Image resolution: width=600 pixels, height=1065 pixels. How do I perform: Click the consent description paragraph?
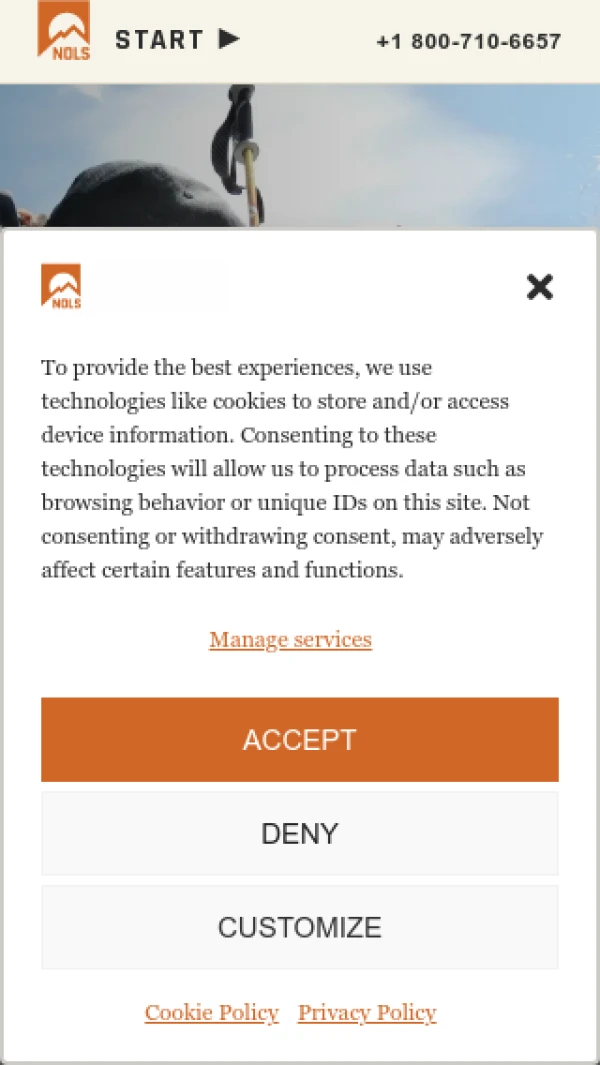coord(292,469)
